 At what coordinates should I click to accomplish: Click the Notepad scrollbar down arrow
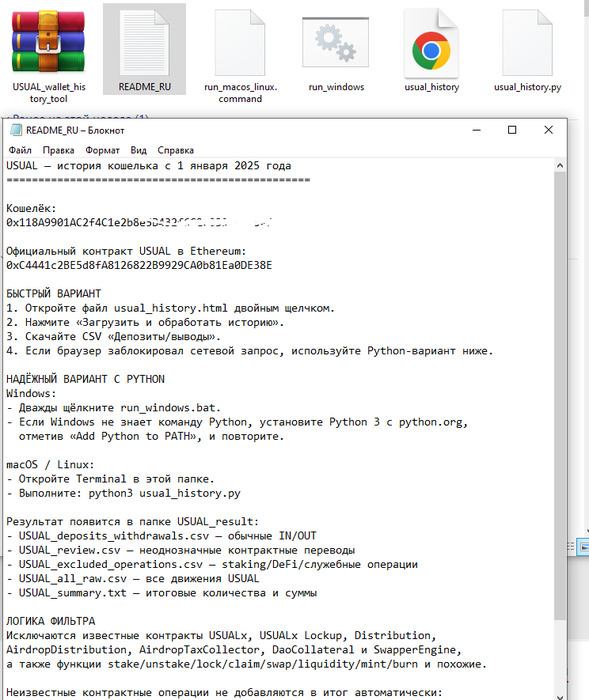coord(560,696)
